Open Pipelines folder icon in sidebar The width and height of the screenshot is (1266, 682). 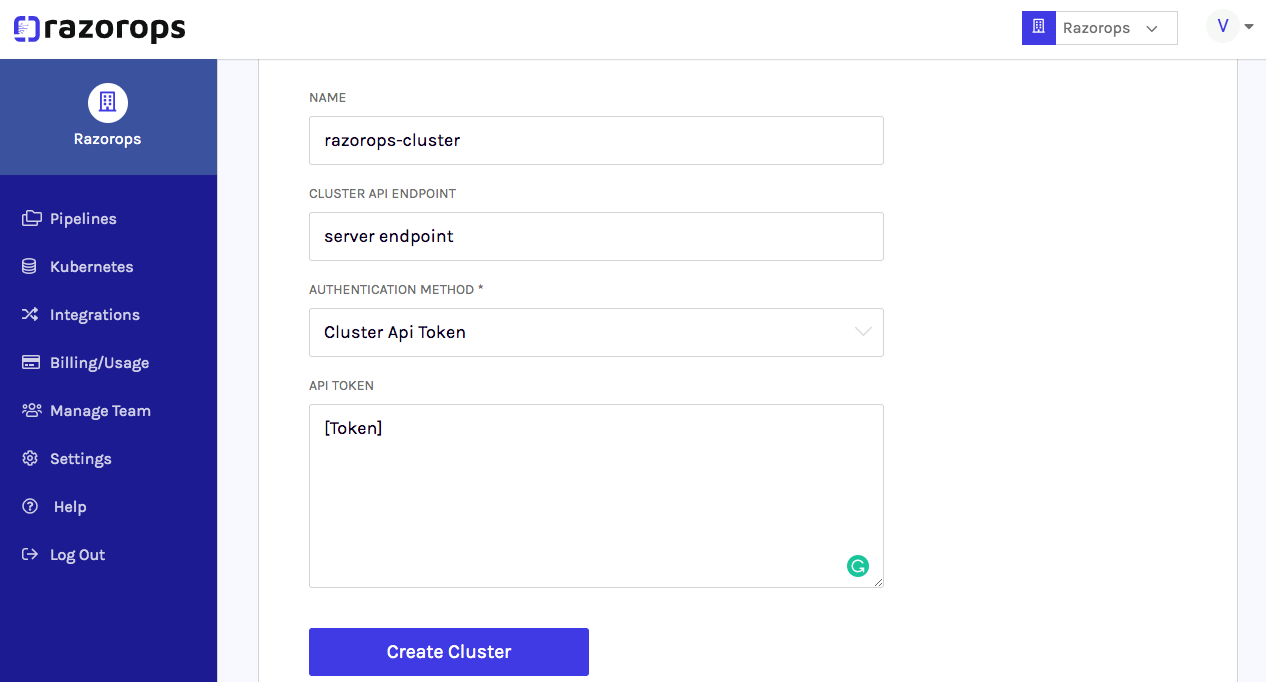pos(32,218)
